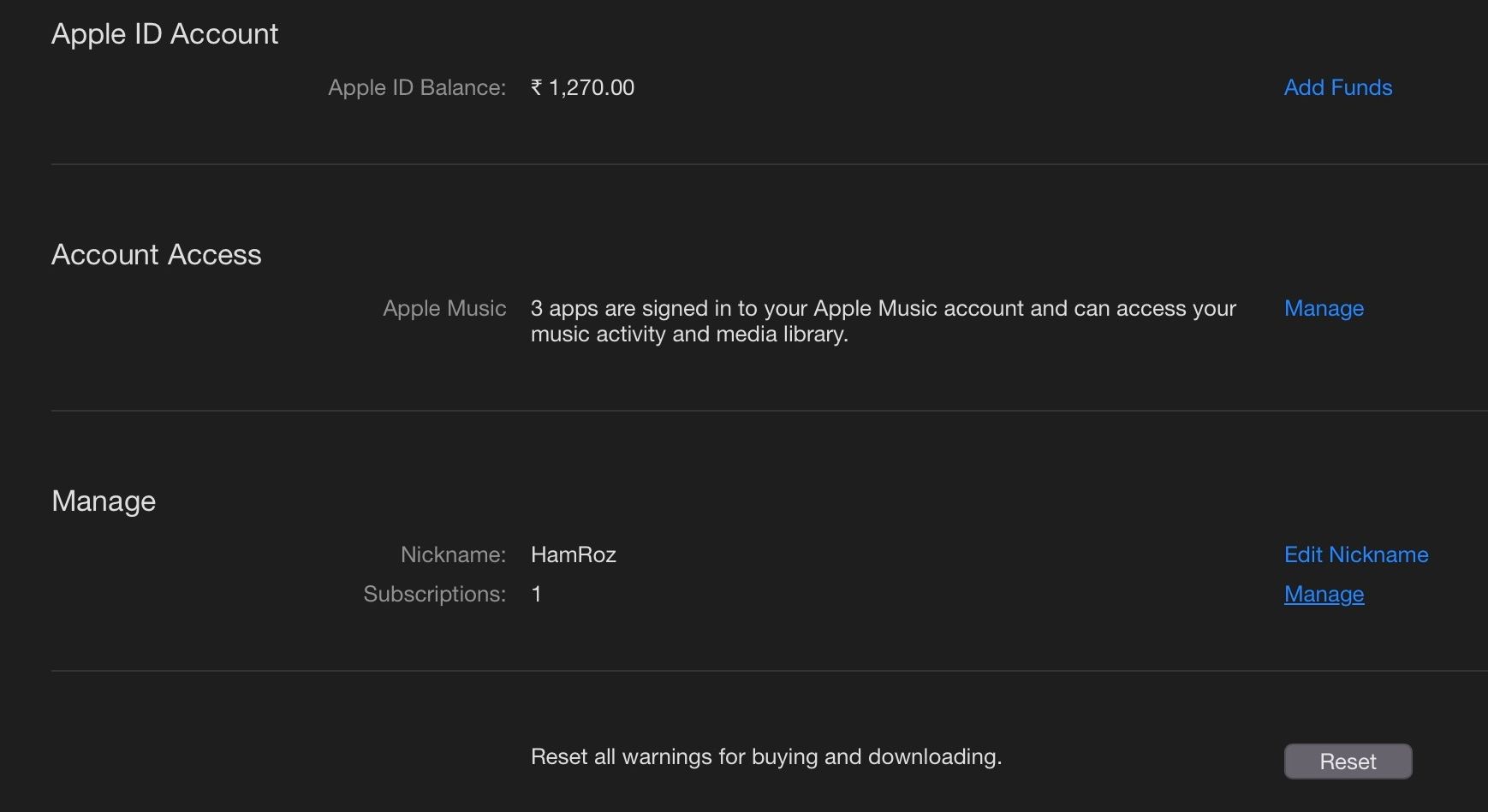Select the HamRoz nickname value
1488x812 pixels.
(x=573, y=554)
